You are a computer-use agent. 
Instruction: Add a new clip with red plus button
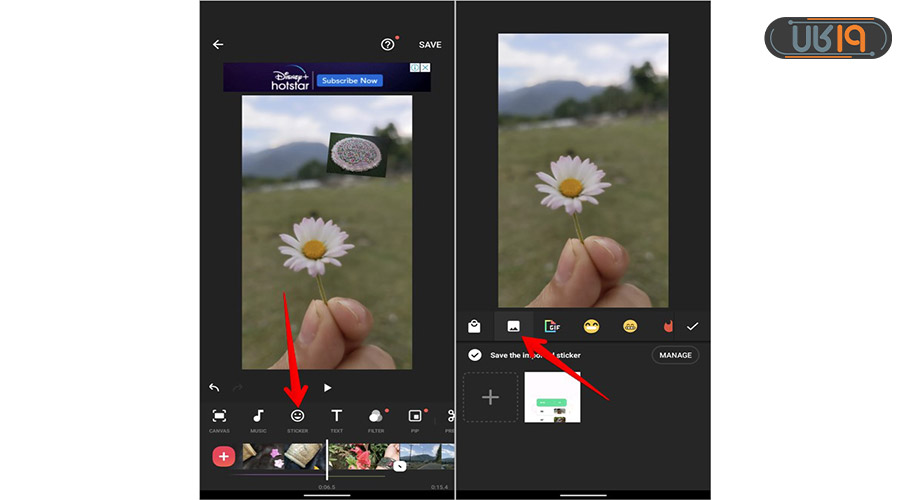tap(223, 456)
